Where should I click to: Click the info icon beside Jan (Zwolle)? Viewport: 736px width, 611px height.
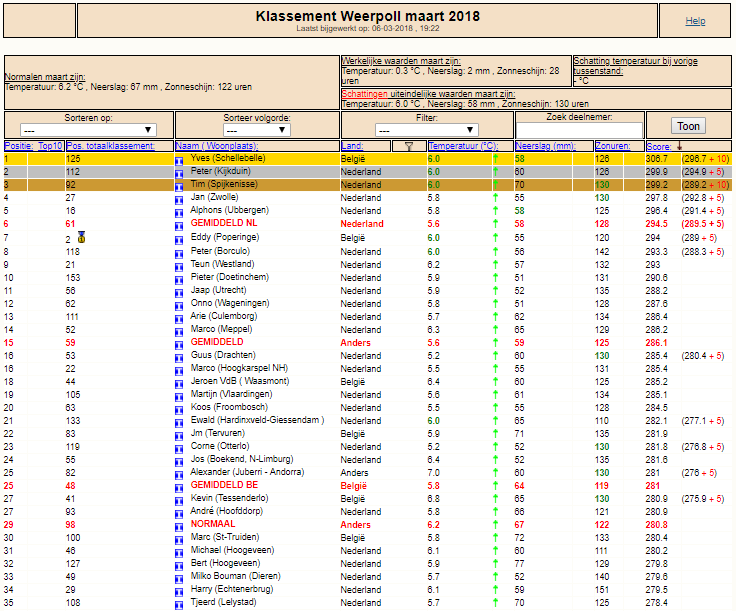(x=179, y=200)
